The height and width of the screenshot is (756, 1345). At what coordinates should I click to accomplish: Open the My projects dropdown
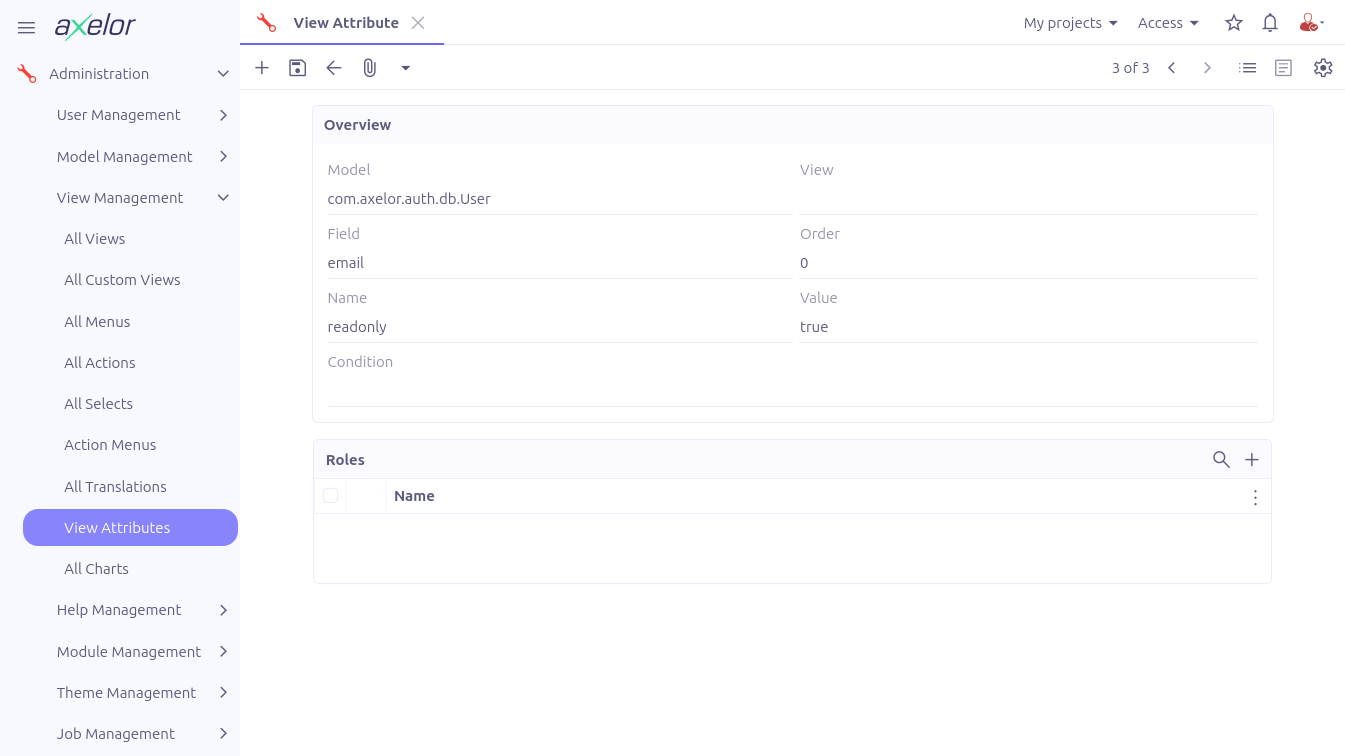pyautogui.click(x=1070, y=23)
